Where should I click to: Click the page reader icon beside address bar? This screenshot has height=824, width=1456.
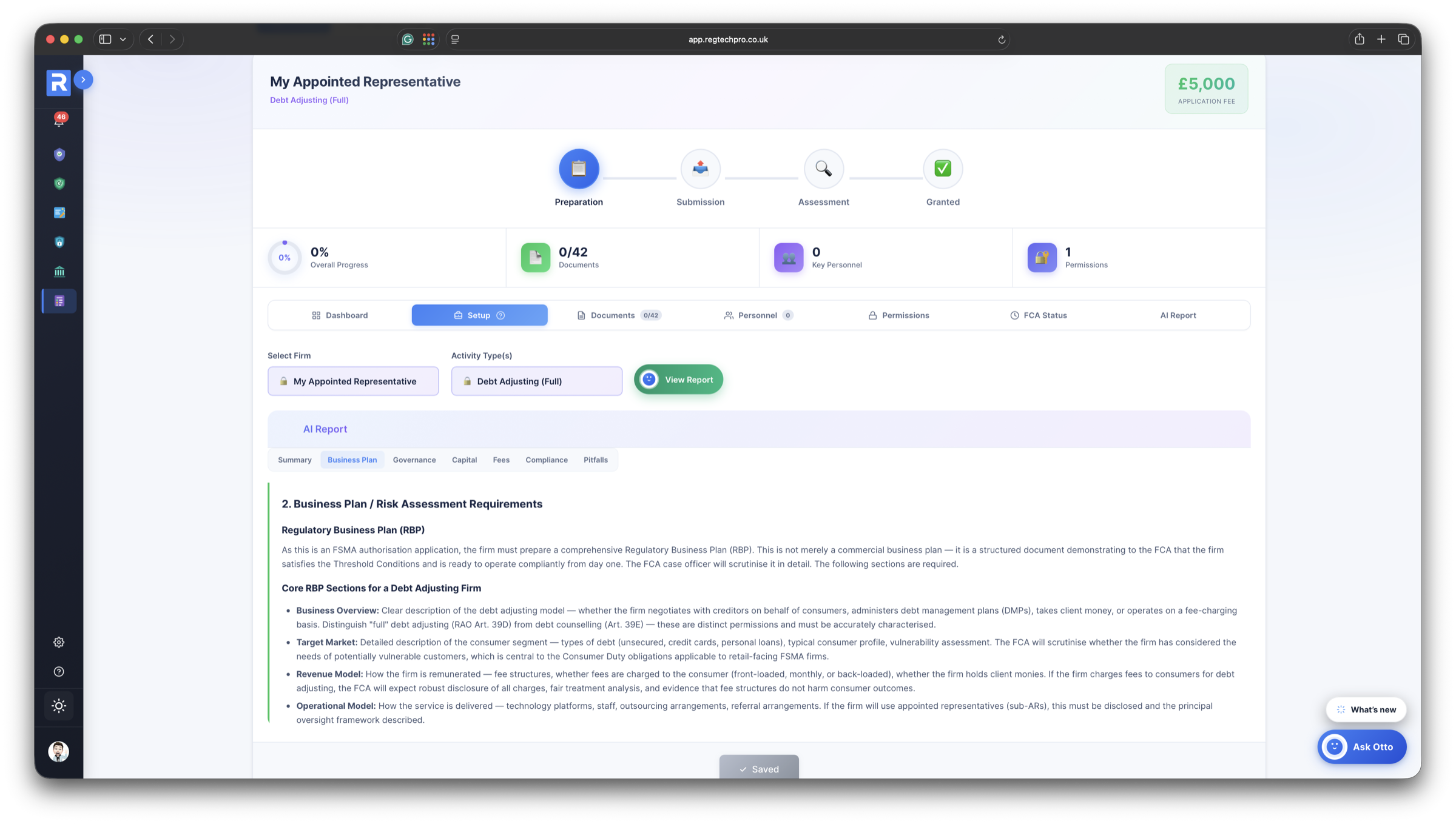(455, 39)
